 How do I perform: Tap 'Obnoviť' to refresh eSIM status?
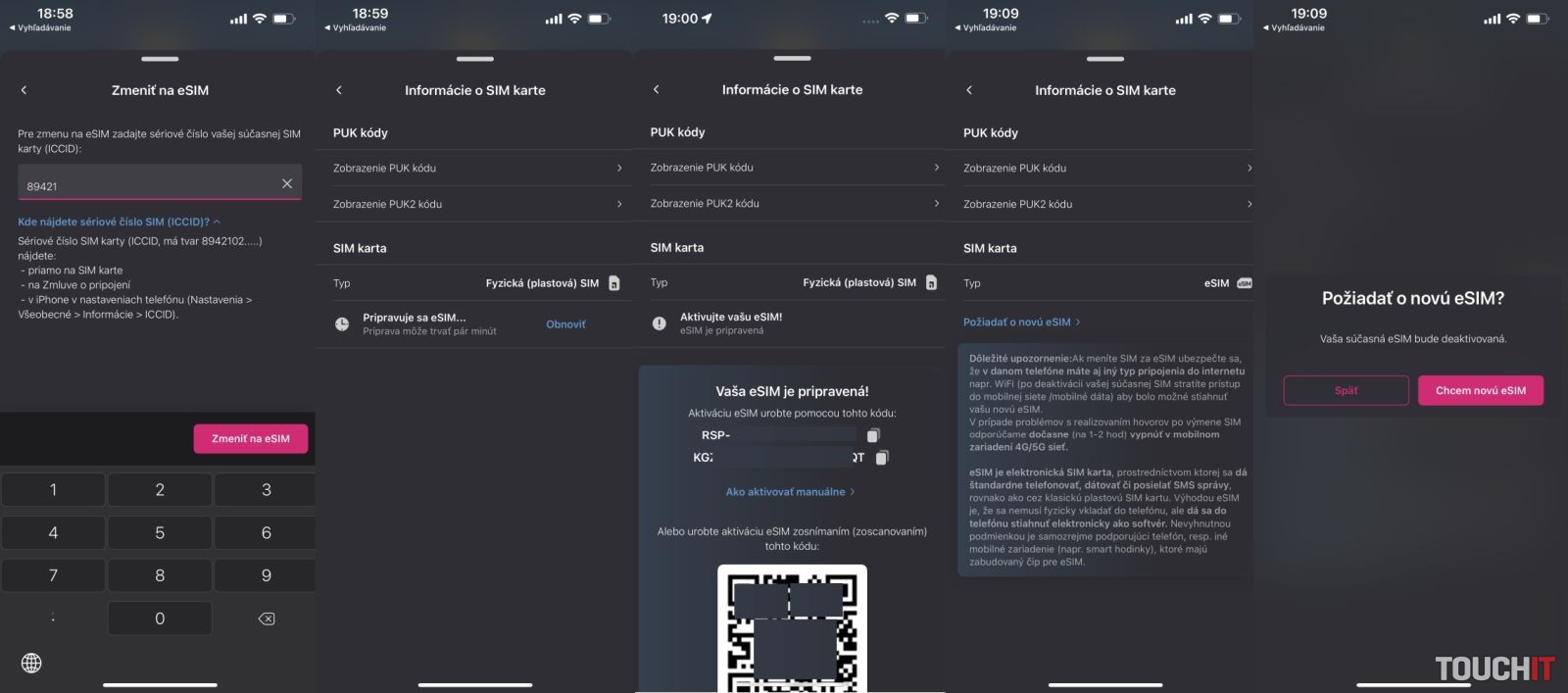click(565, 324)
